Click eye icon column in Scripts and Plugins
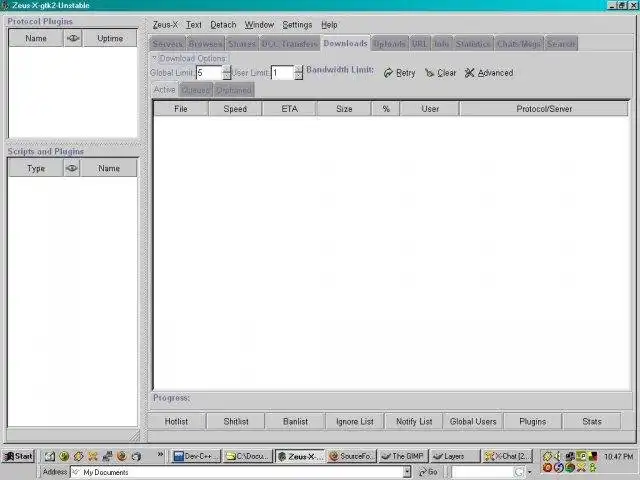 click(72, 168)
